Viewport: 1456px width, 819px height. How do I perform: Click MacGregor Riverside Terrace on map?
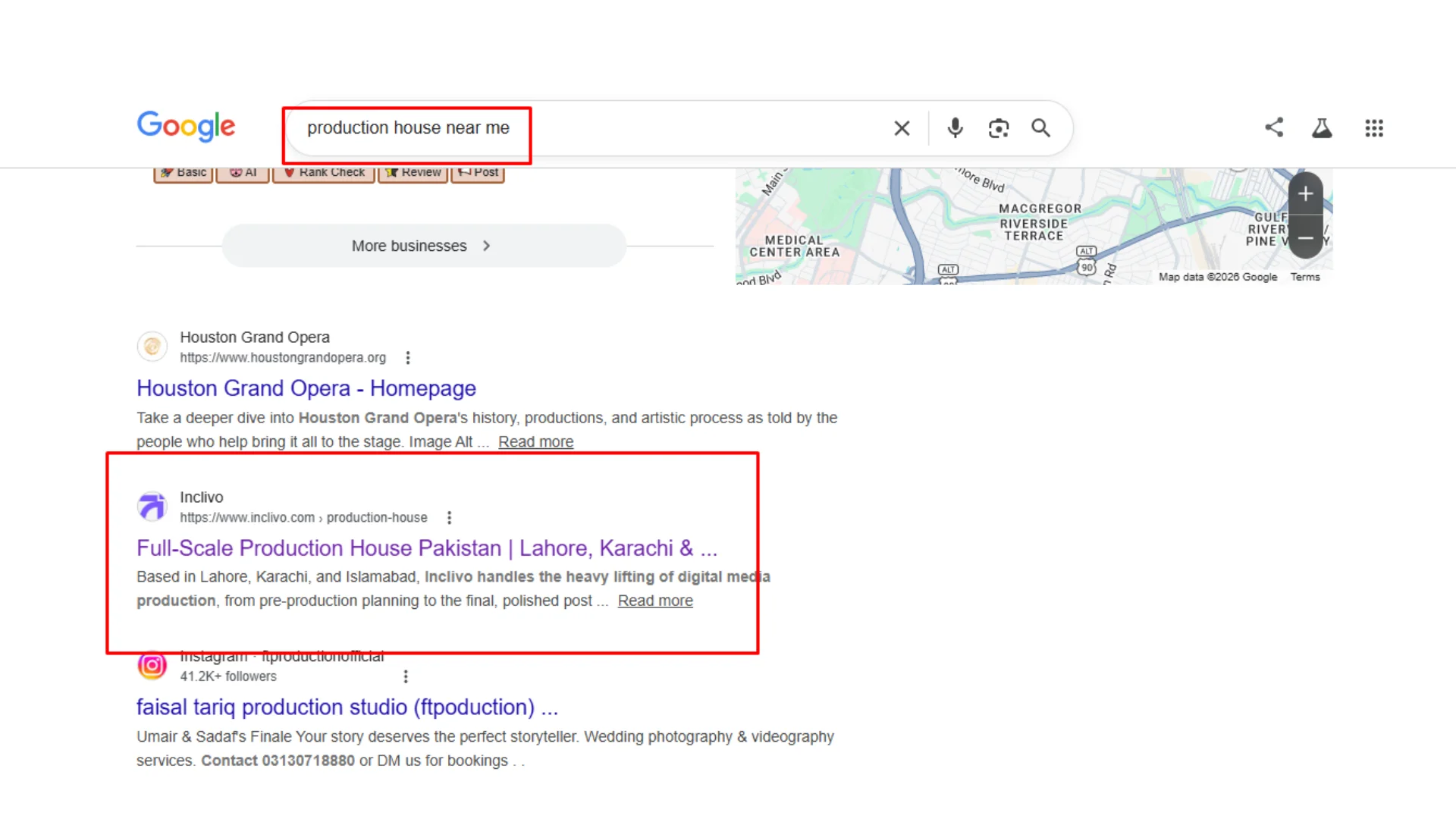click(1040, 222)
